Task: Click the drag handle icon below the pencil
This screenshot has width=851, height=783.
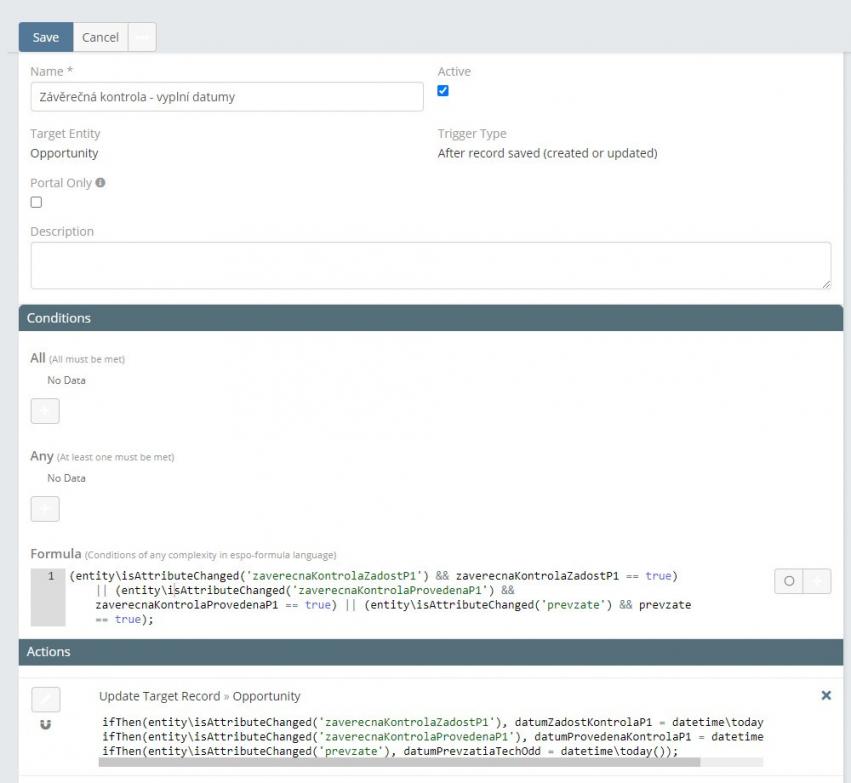Action: (45, 724)
